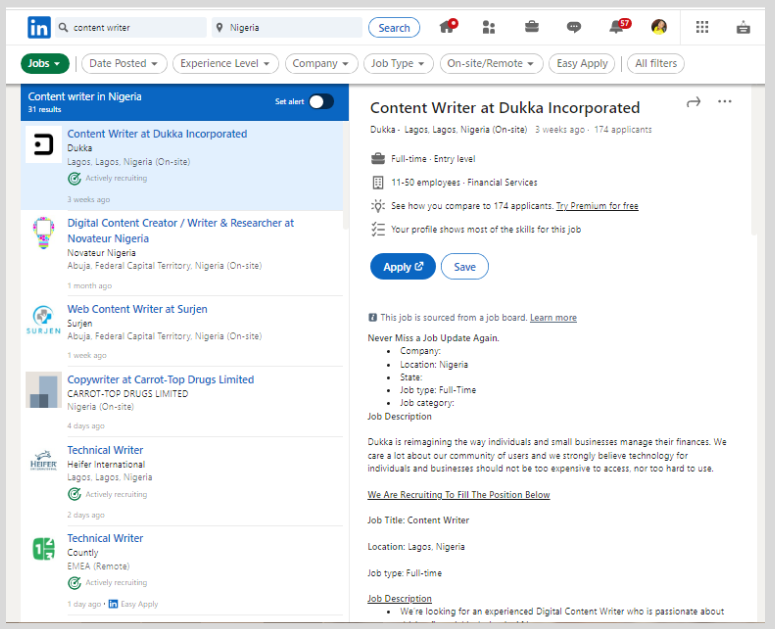Click the Surjen company logo
The width and height of the screenshot is (775, 629).
(43, 320)
